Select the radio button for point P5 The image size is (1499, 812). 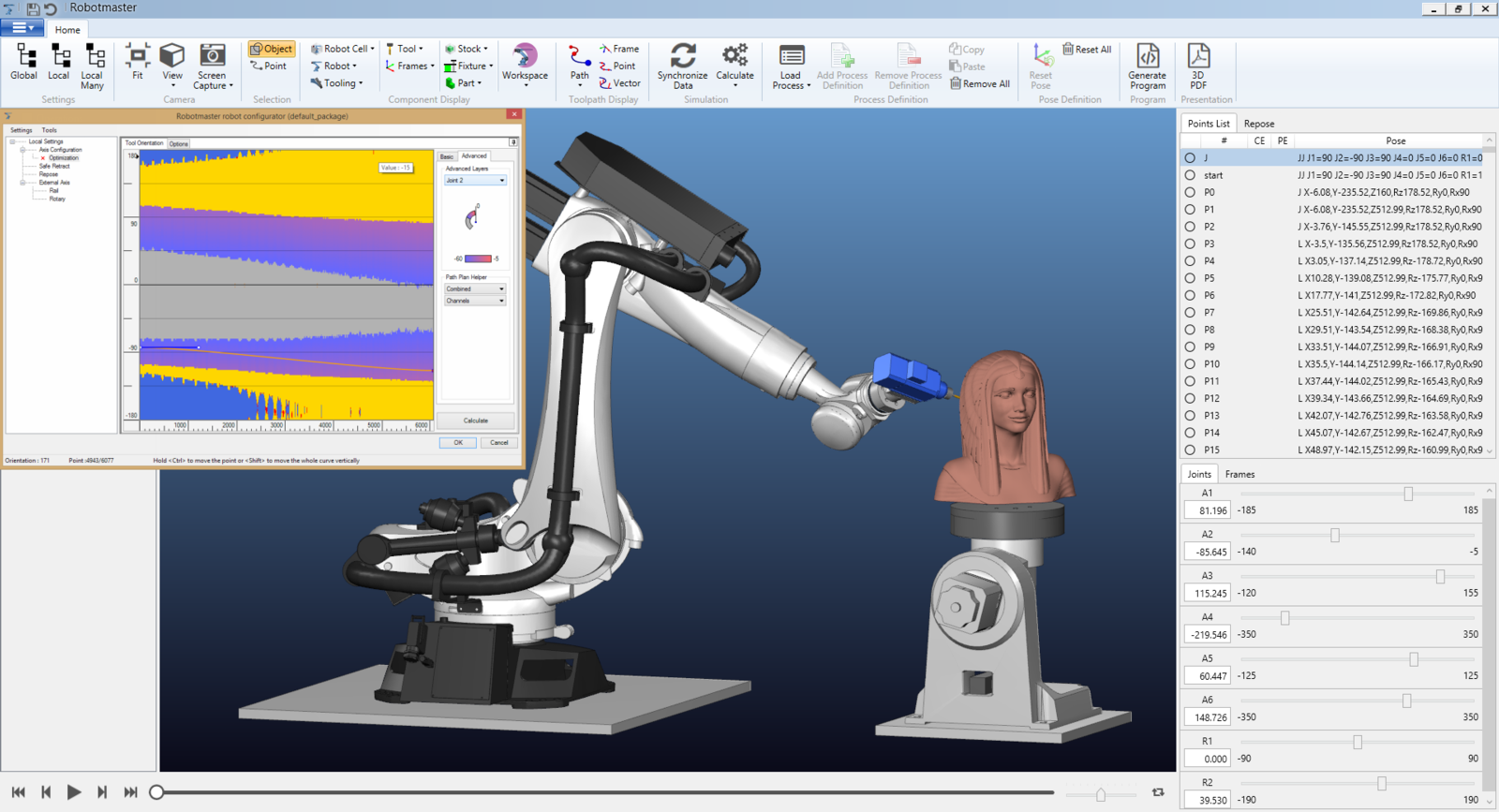pos(1190,278)
